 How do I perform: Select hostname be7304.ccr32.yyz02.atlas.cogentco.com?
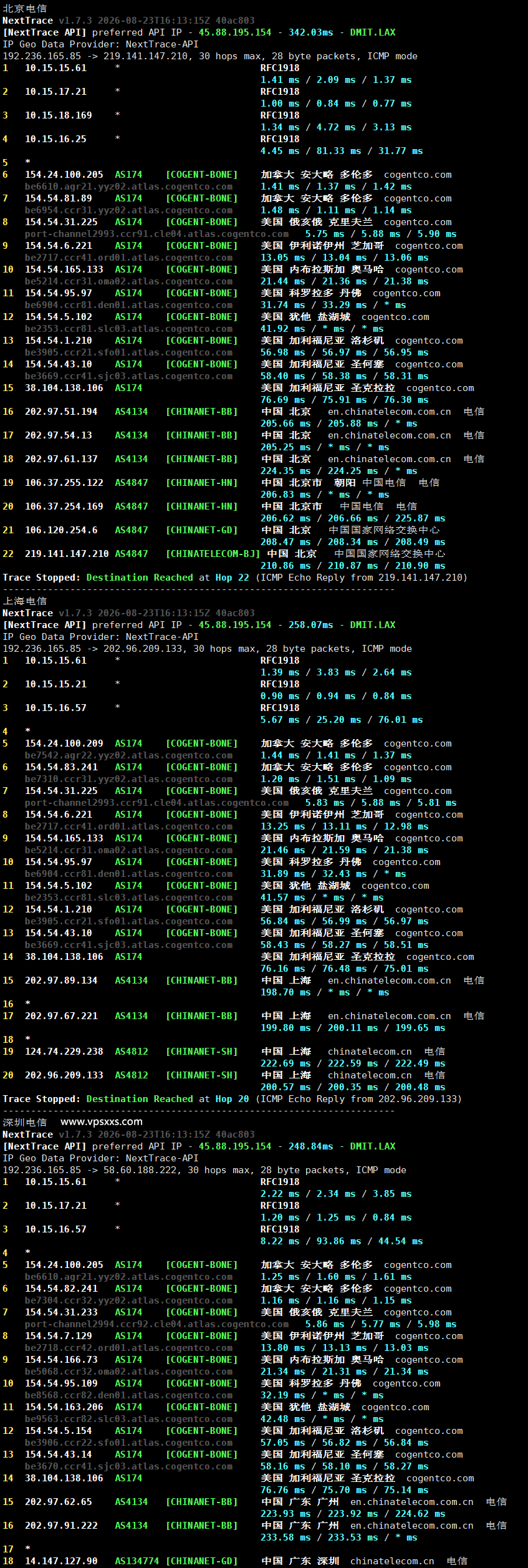tap(128, 1300)
